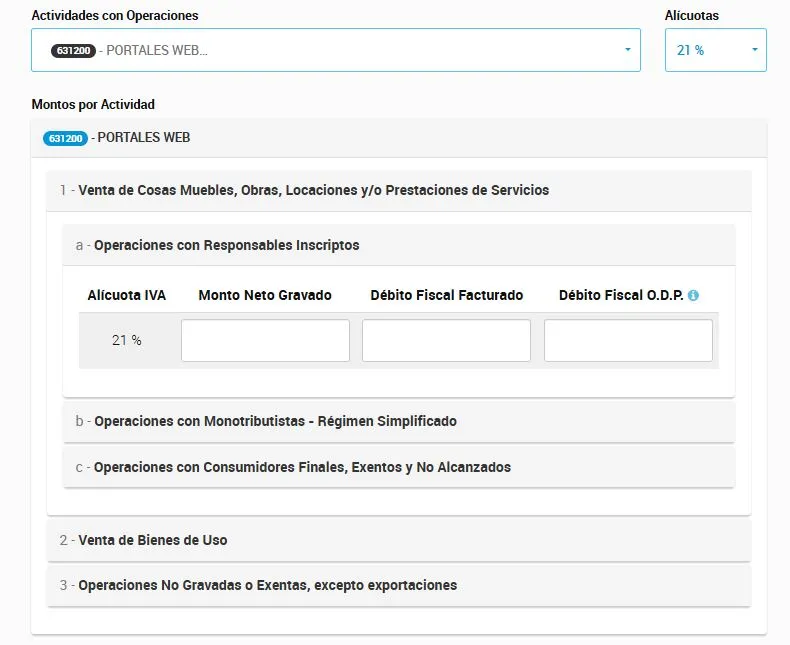
Task: Click the Monto Neto Gravado input field
Action: (265, 340)
